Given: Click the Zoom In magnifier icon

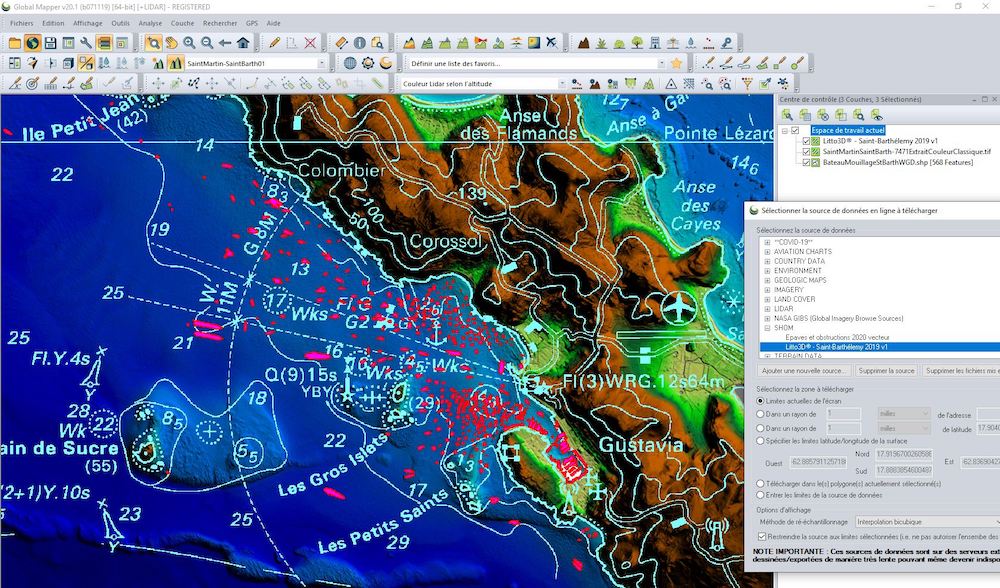Looking at the screenshot, I should (x=189, y=43).
